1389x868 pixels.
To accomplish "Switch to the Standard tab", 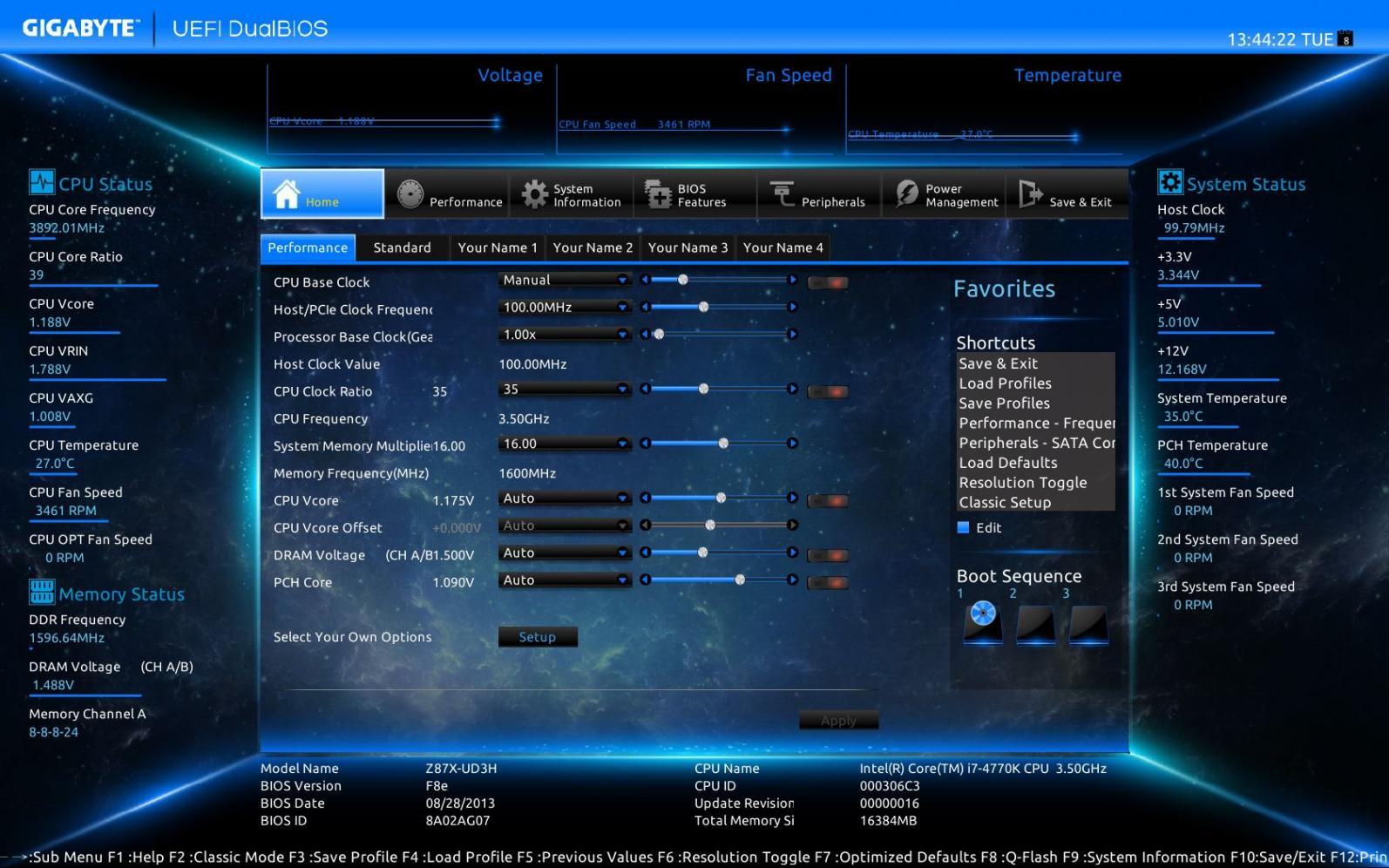I will coord(402,248).
